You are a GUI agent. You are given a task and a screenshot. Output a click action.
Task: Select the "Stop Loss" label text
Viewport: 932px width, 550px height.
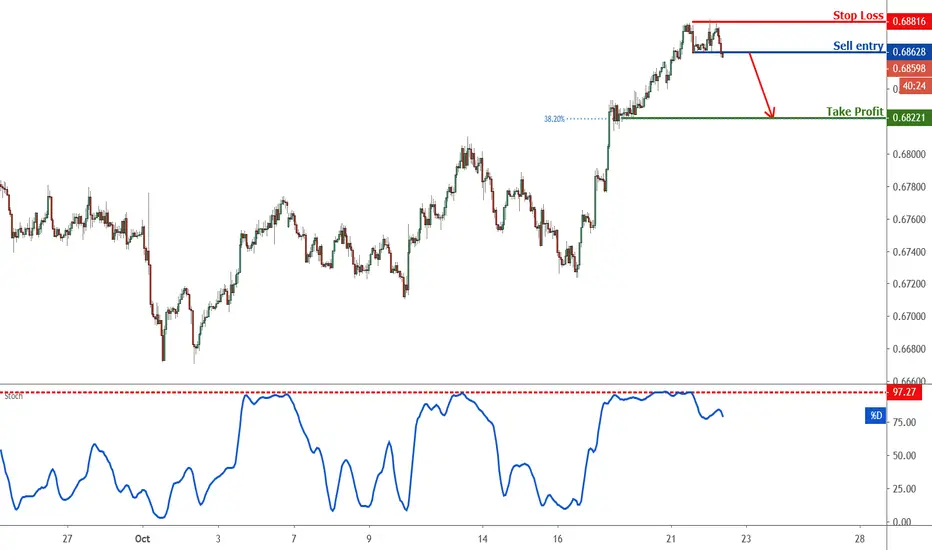click(858, 15)
